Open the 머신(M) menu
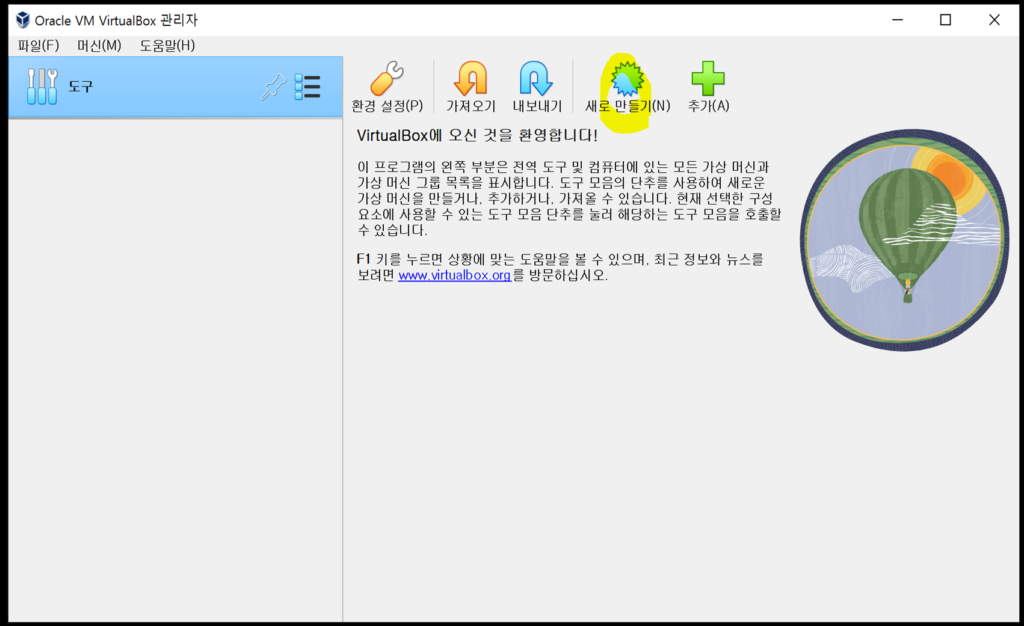1024x626 pixels. click(x=99, y=46)
